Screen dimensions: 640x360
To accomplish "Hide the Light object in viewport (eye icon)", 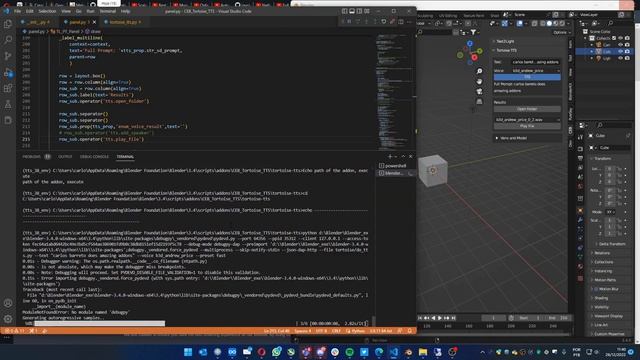I will click(621, 58).
